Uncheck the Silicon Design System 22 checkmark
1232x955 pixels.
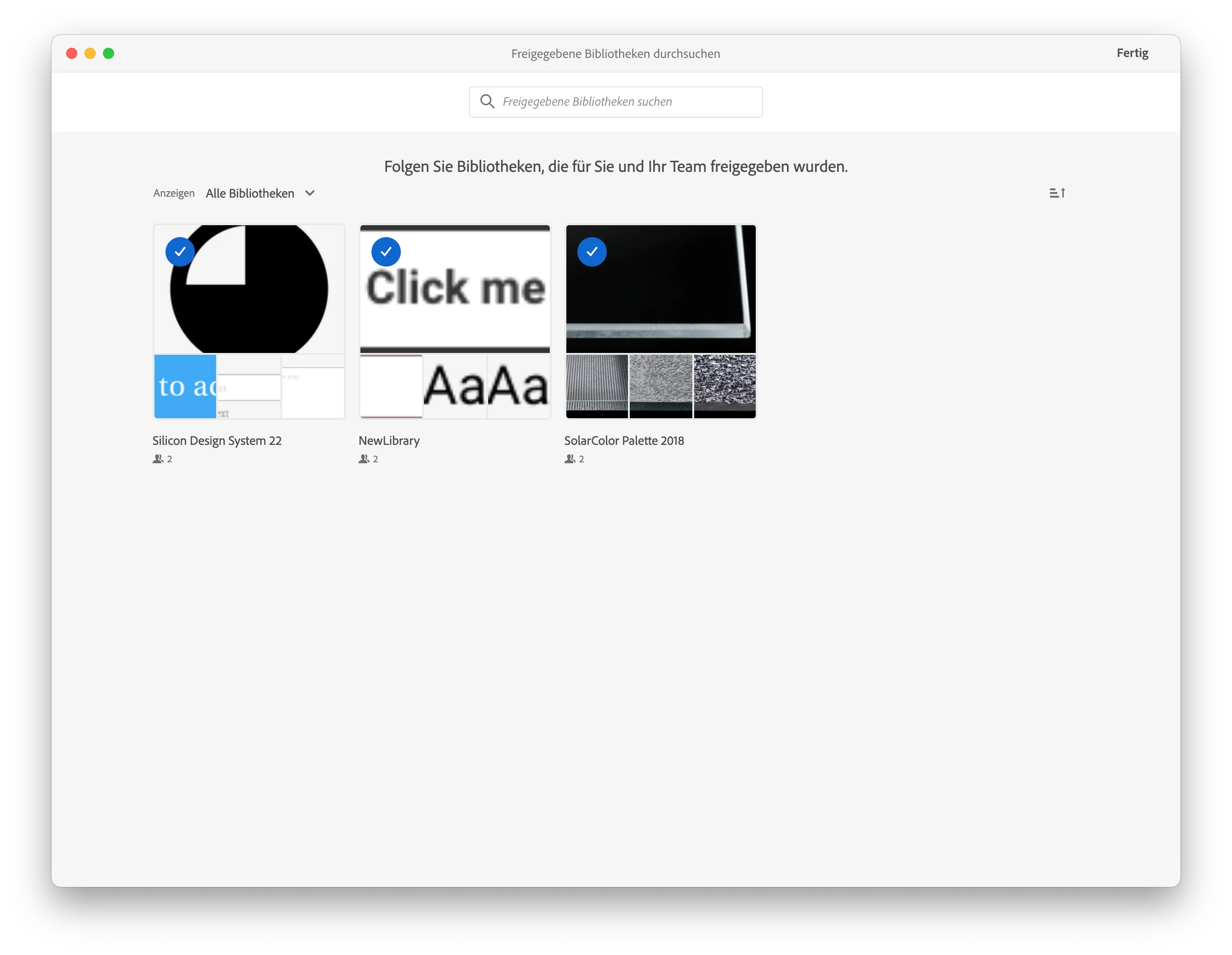point(180,251)
